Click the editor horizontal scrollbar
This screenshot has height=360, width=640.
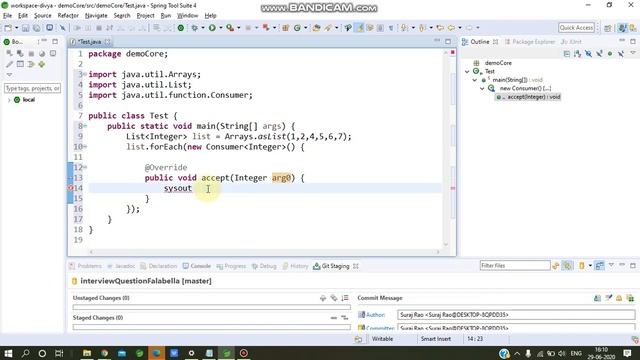(264, 252)
